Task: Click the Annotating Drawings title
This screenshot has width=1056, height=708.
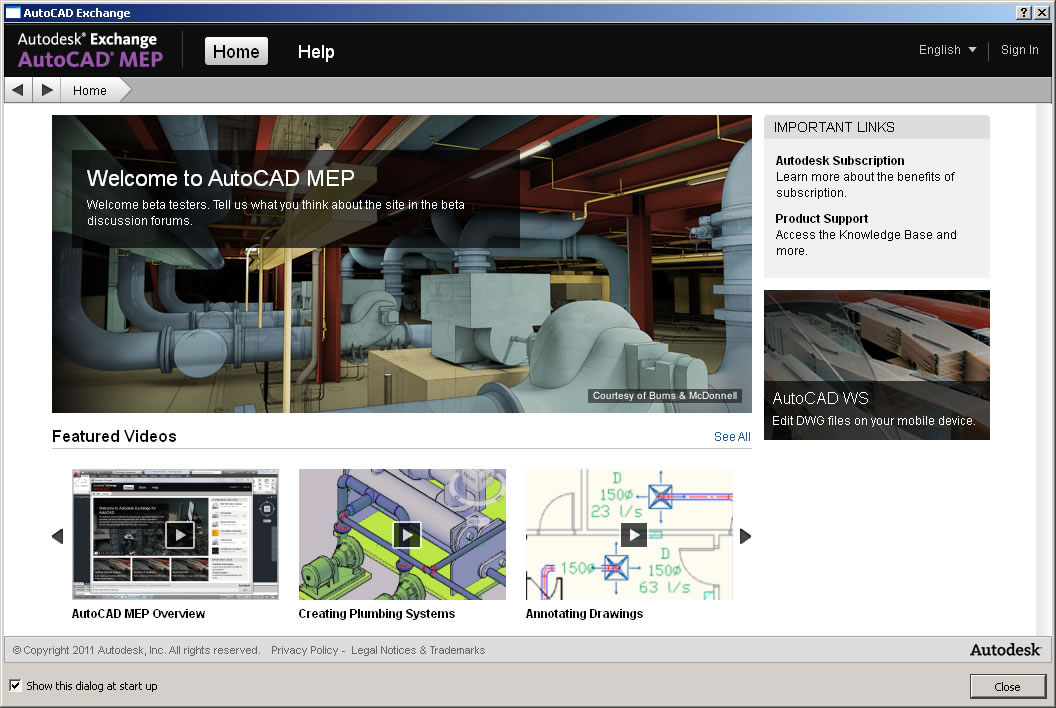Action: 584,614
